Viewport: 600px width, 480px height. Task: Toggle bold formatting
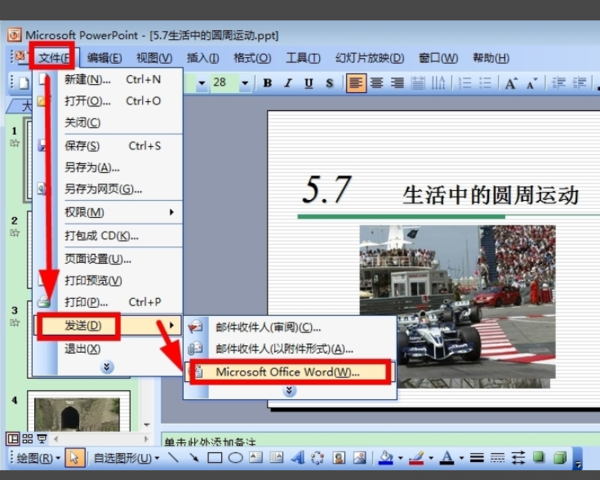267,83
